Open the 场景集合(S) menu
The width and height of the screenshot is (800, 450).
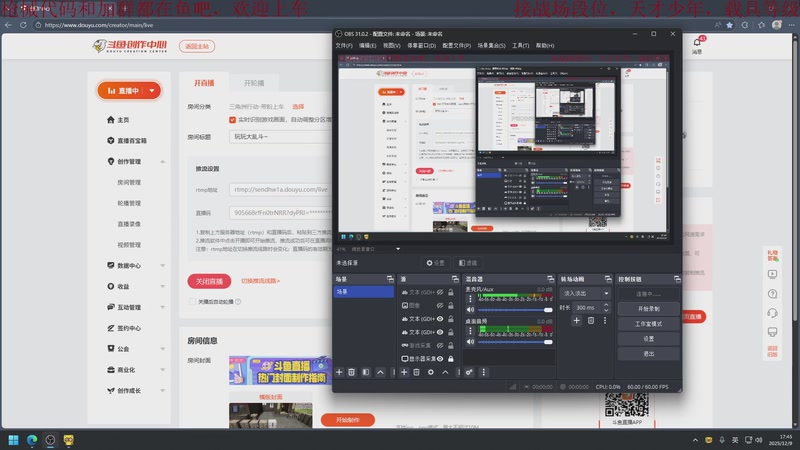(491, 45)
